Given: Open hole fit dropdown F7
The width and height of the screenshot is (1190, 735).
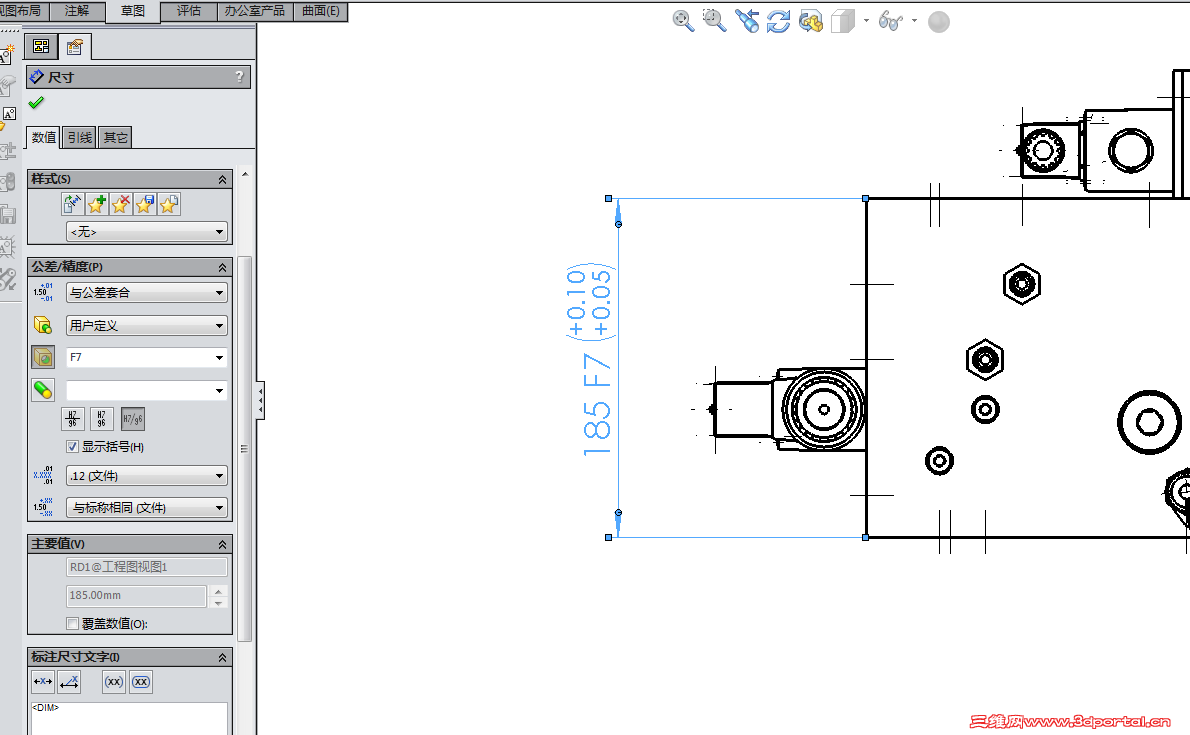Looking at the screenshot, I should point(146,357).
